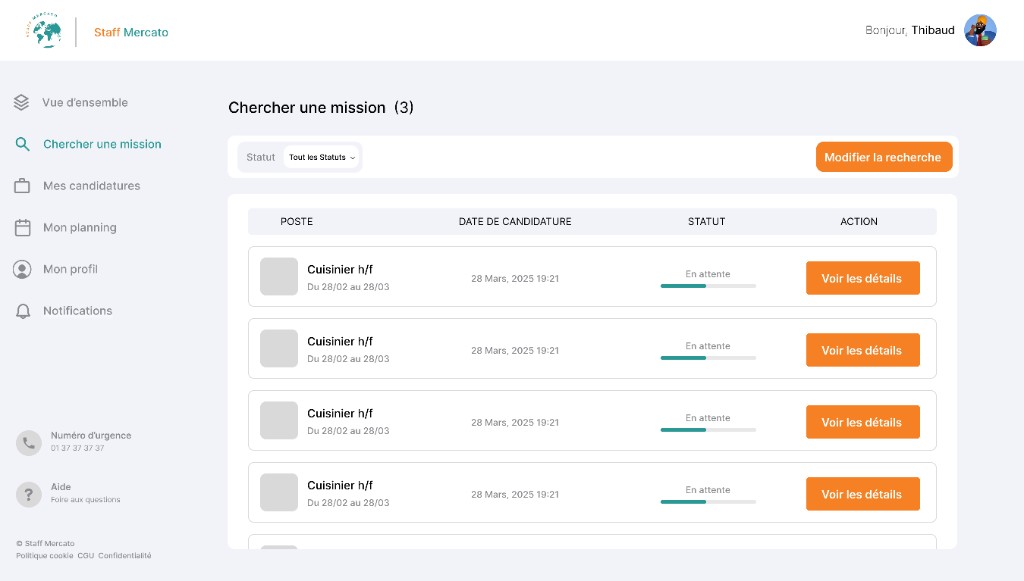
Task: Open the Vue d'ensemble menu item
Action: click(x=85, y=102)
